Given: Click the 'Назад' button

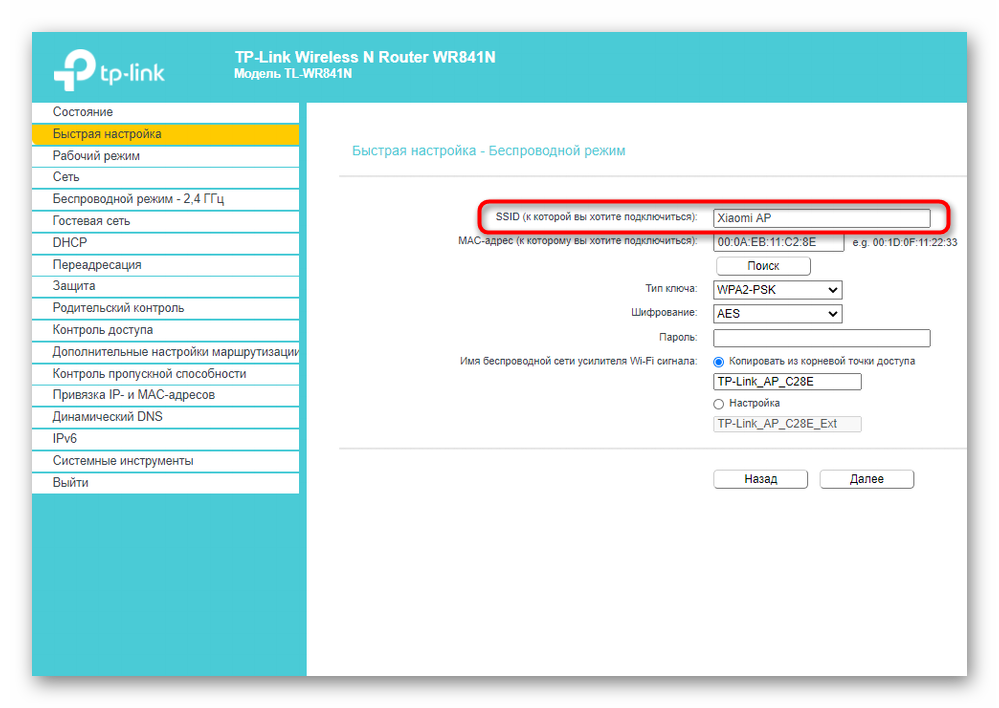Looking at the screenshot, I should click(x=760, y=479).
